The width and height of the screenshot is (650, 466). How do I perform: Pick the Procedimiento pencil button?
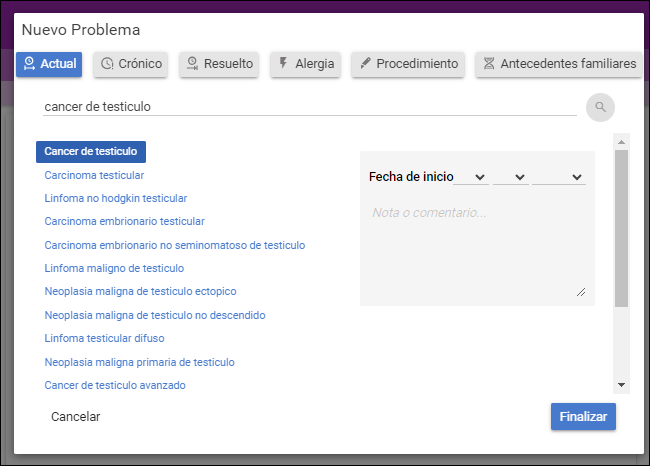tap(408, 64)
